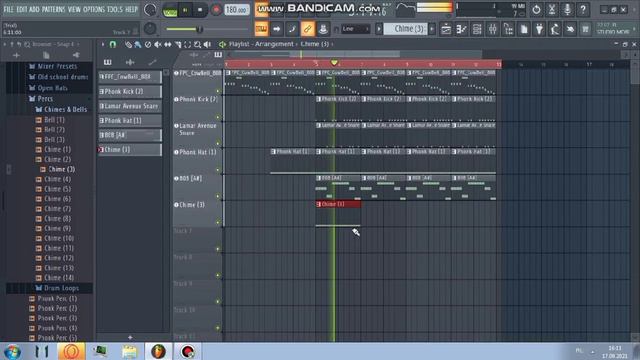Screen dimensions: 640x360
Task: Open the Playlist view icon
Action: 446,29
